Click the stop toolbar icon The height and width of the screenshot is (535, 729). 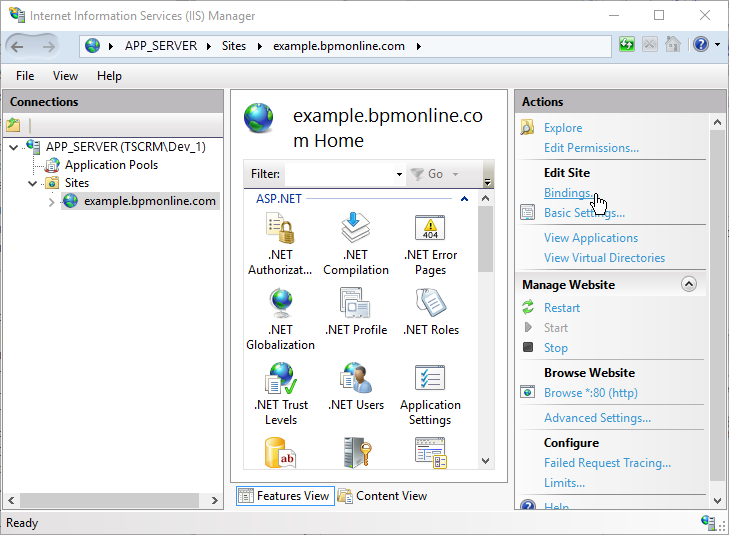coord(649,45)
